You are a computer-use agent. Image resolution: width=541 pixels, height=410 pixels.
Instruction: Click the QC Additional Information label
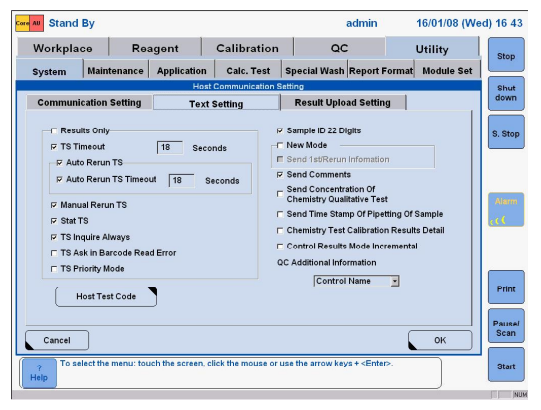[326, 263]
